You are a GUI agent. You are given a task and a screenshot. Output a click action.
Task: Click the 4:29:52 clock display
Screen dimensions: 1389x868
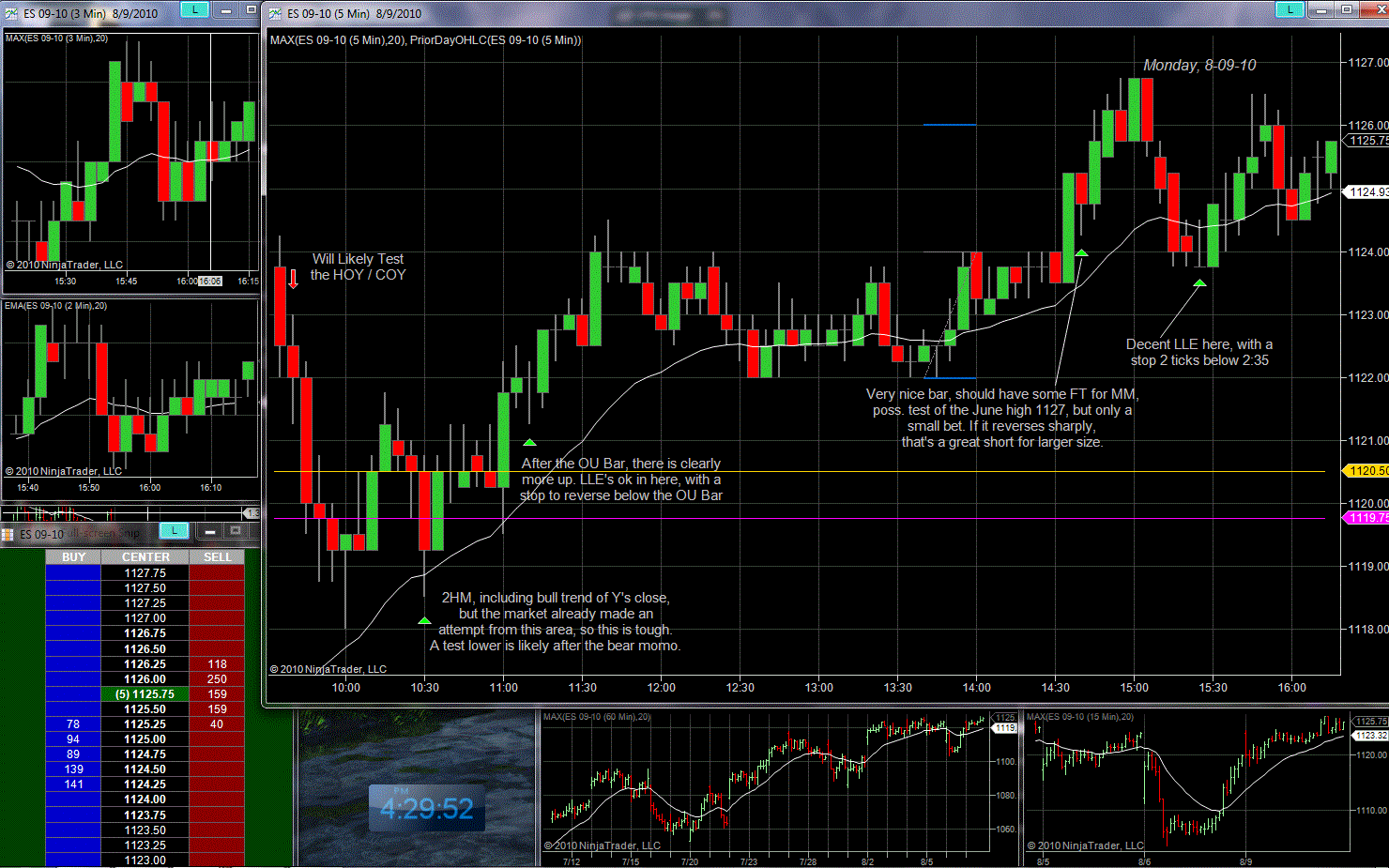(427, 808)
